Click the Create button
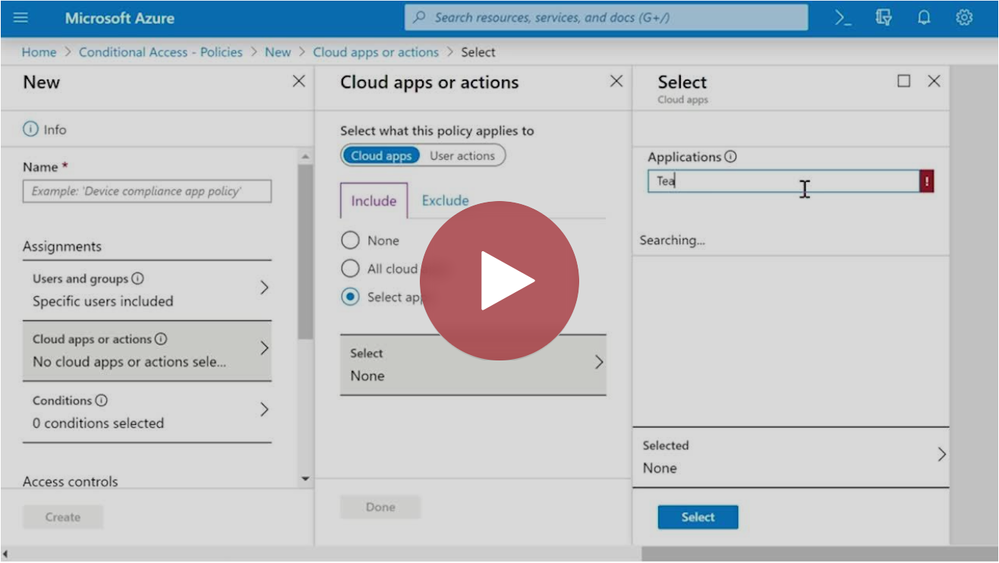 tap(62, 517)
